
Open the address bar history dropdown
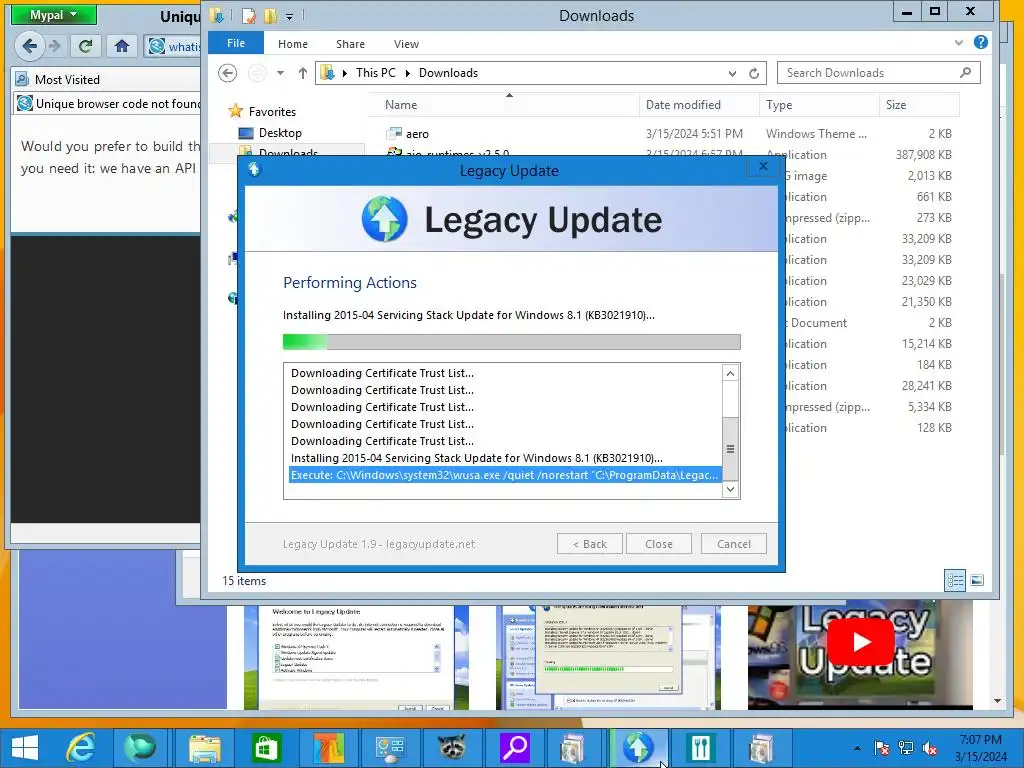732,73
